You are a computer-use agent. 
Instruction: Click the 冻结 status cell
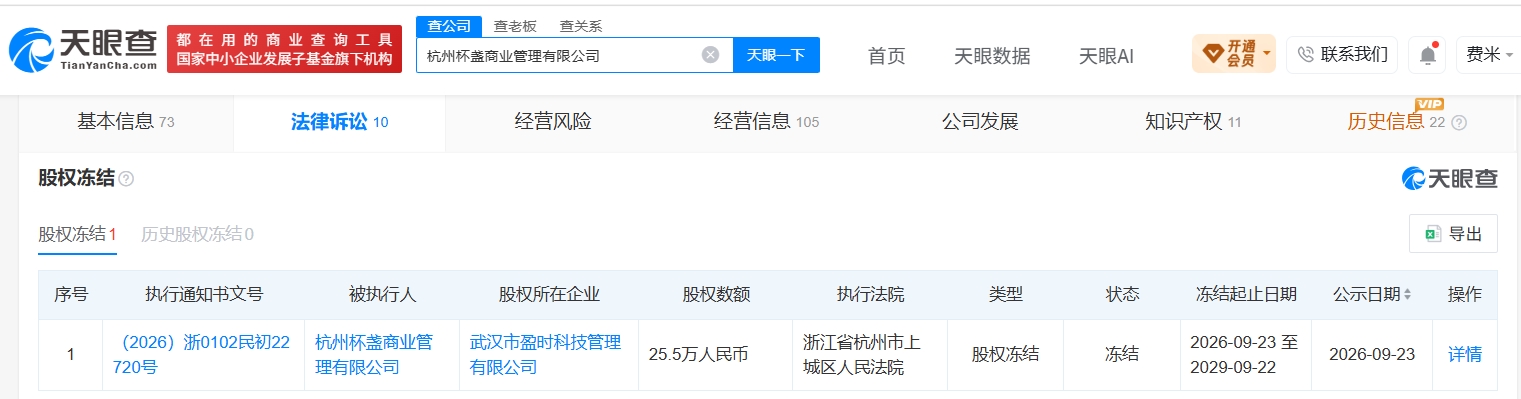click(x=1122, y=354)
